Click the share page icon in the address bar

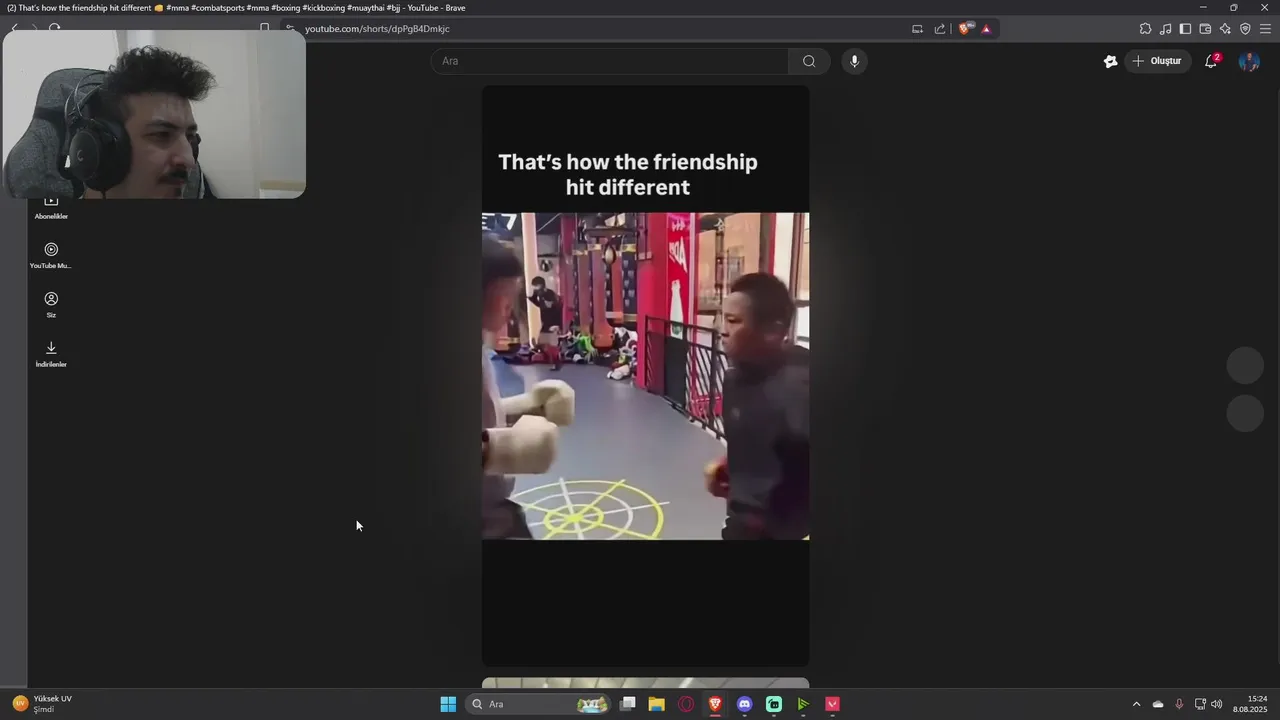pos(940,29)
